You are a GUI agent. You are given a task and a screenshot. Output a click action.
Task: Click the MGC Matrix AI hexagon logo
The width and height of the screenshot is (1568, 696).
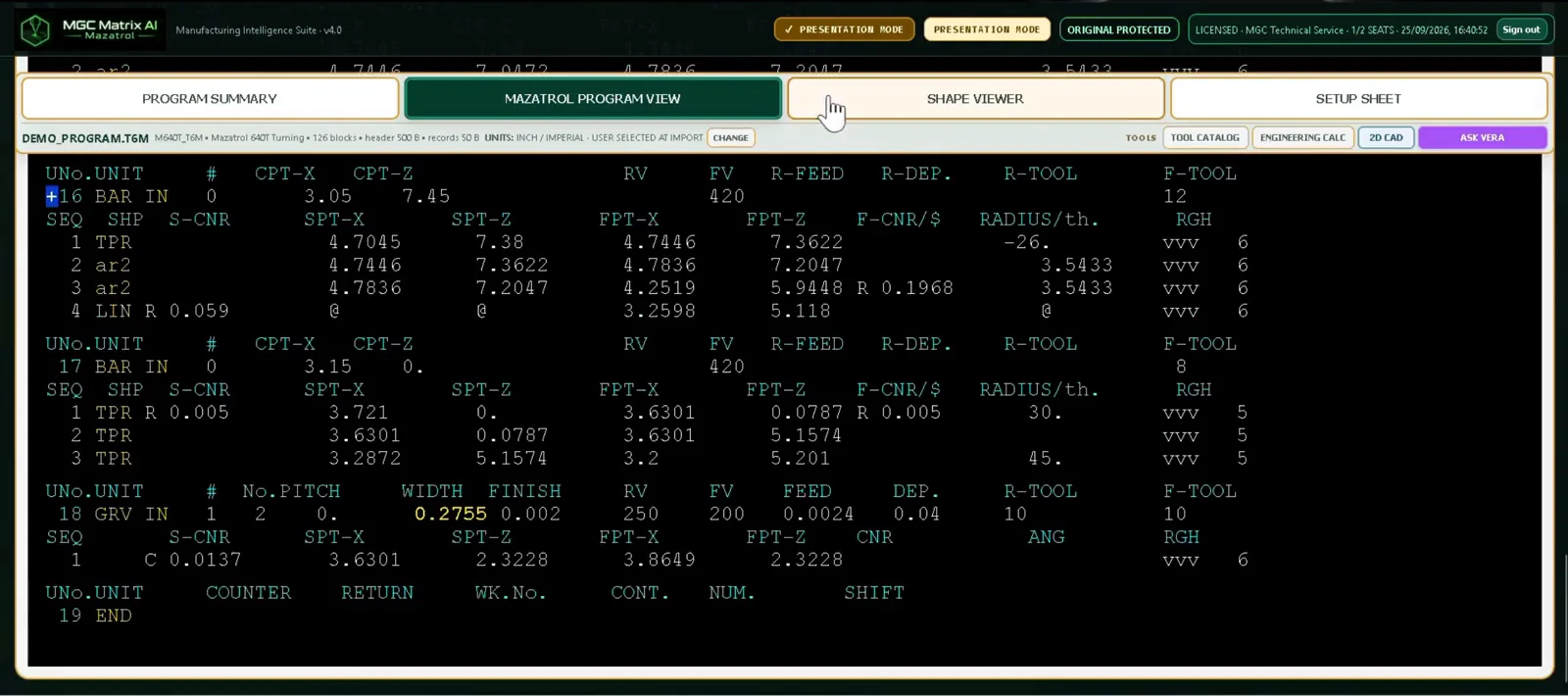point(35,30)
